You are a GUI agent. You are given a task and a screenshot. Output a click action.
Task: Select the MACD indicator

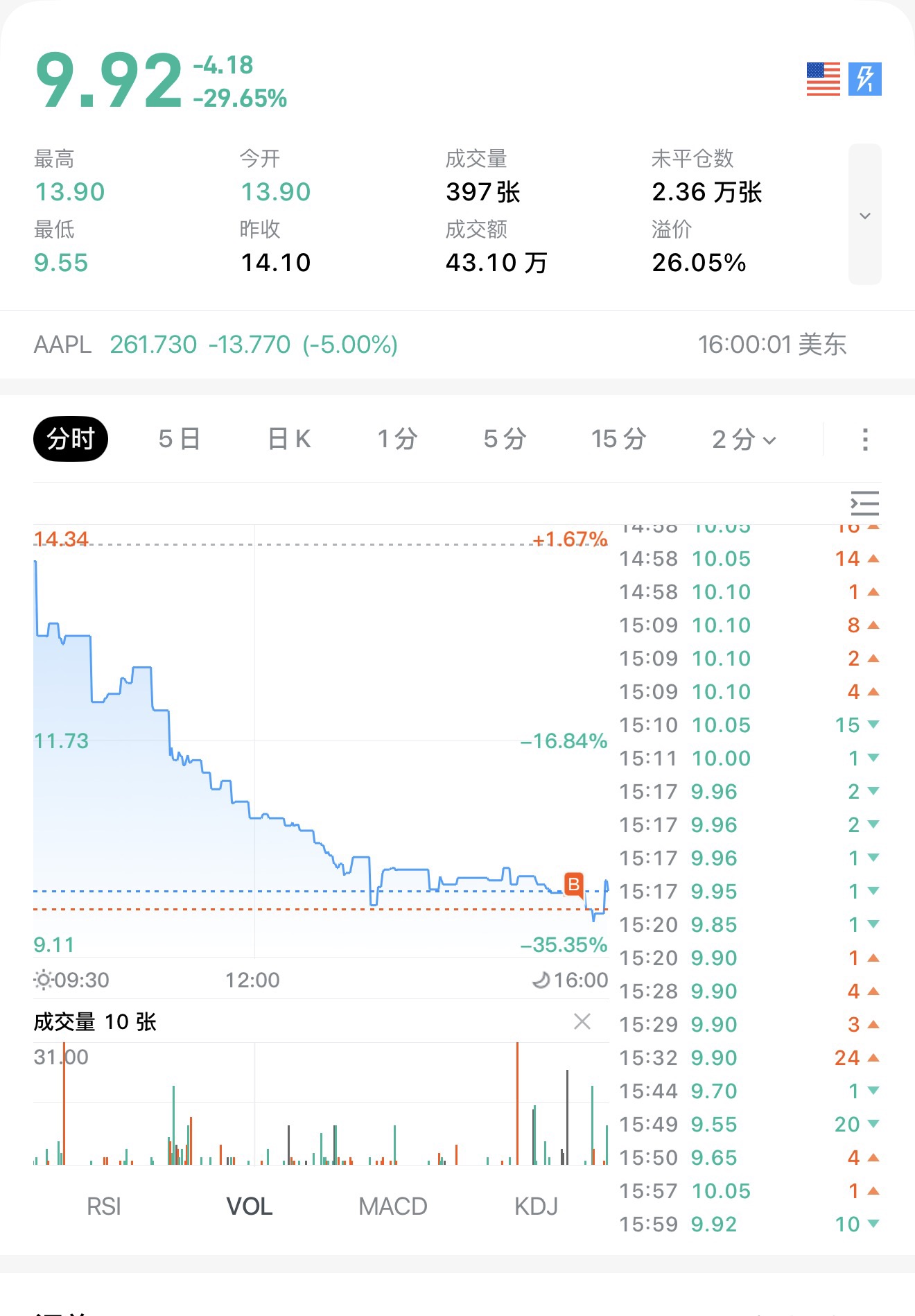(x=392, y=1206)
